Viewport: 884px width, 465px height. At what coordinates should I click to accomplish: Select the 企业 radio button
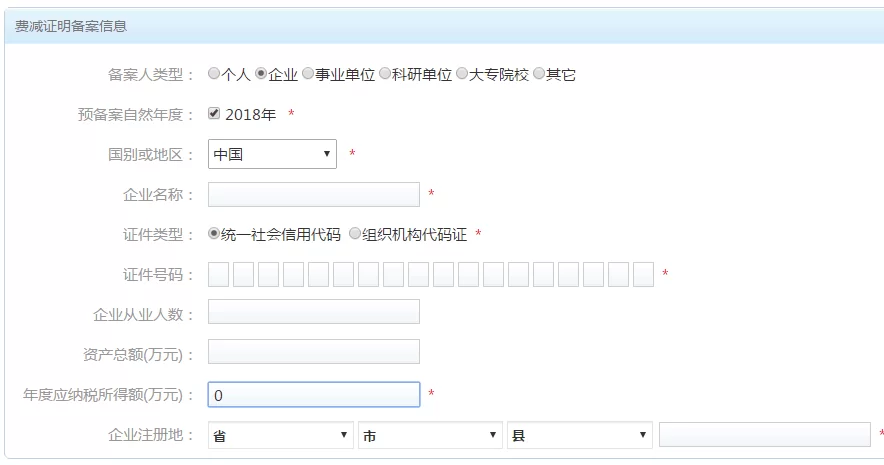pos(262,73)
